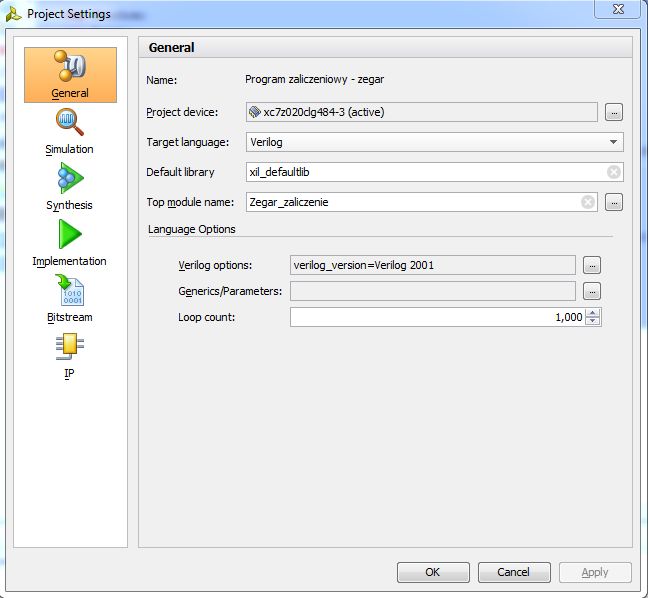Viewport: 648px width, 598px height.
Task: Browse for a different project device
Action: [614, 112]
